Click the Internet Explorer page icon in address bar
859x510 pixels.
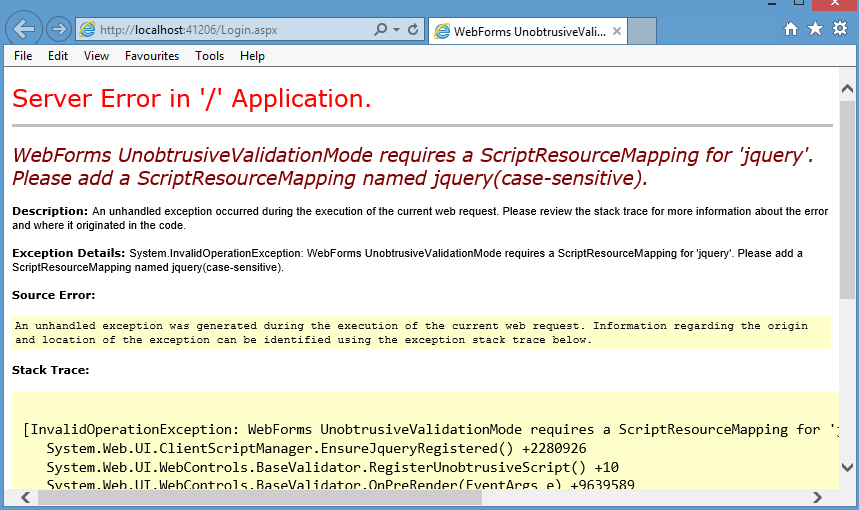pyautogui.click(x=88, y=30)
